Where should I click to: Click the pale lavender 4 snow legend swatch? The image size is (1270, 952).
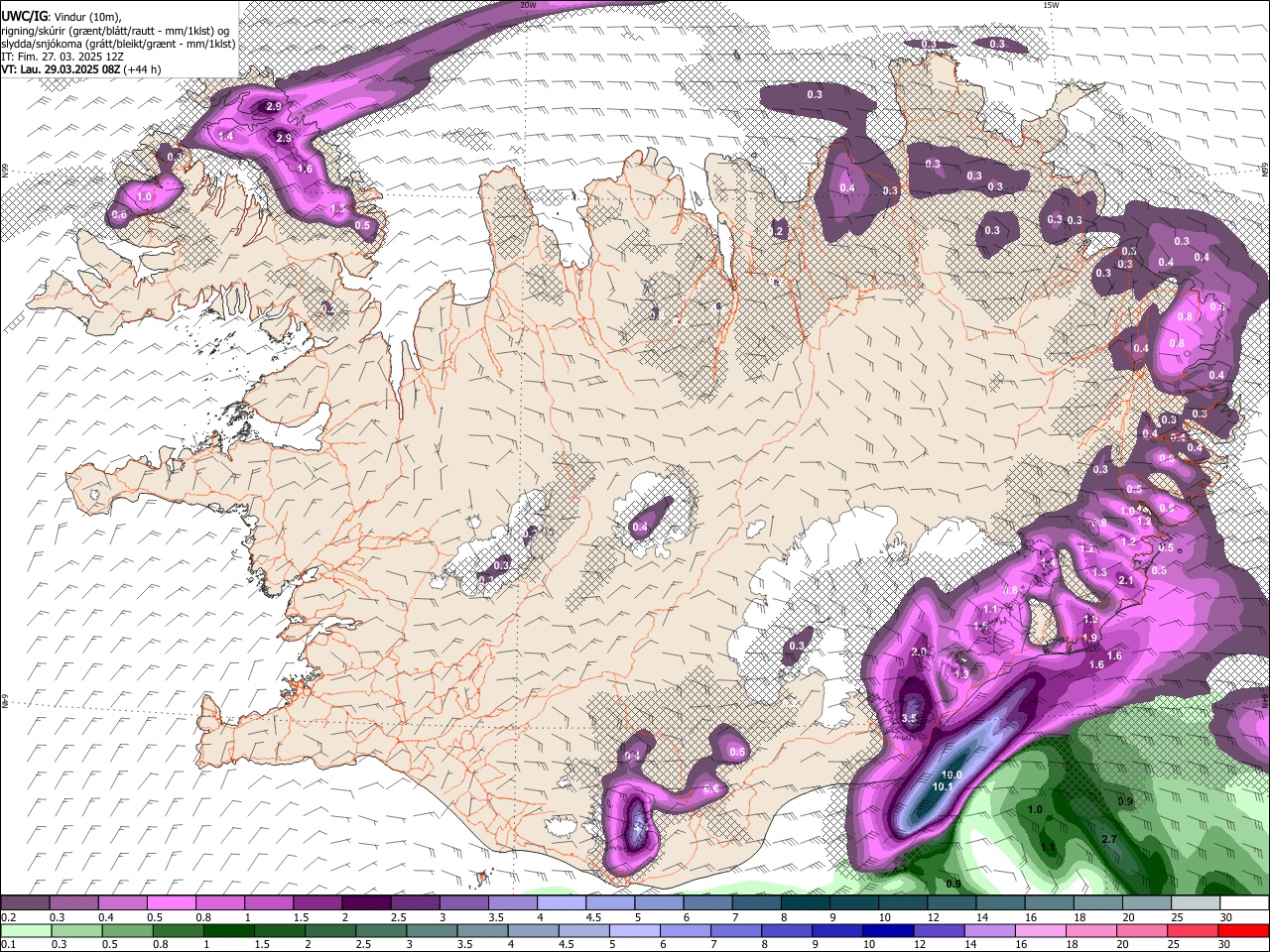(x=562, y=903)
